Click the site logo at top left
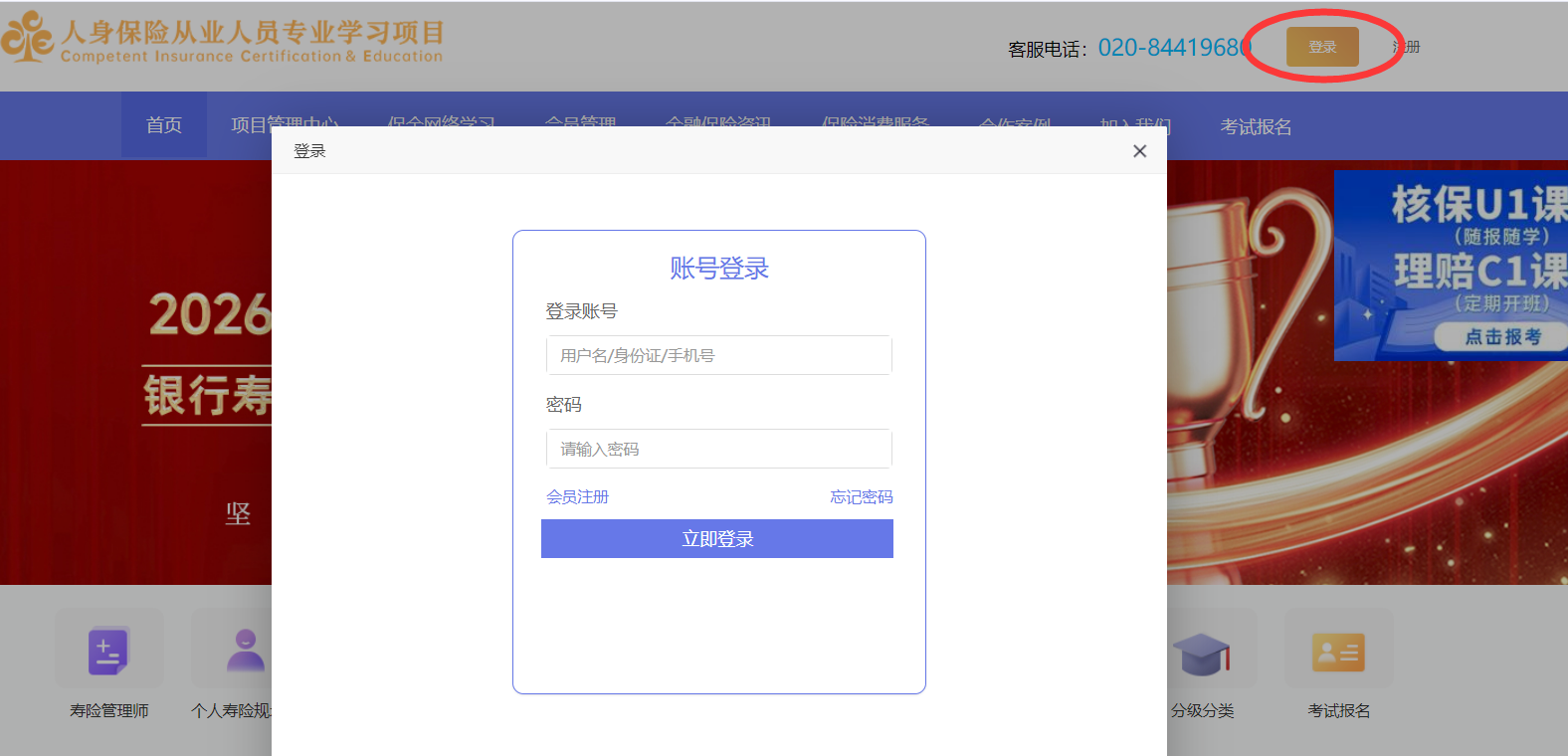Viewport: 1568px width, 756px height. [28, 38]
